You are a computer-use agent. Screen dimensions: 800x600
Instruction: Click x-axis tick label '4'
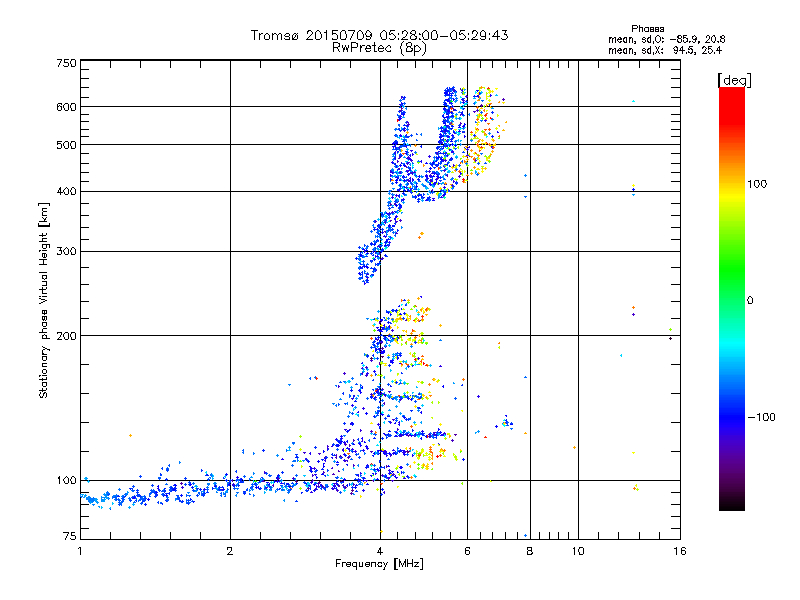380,551
